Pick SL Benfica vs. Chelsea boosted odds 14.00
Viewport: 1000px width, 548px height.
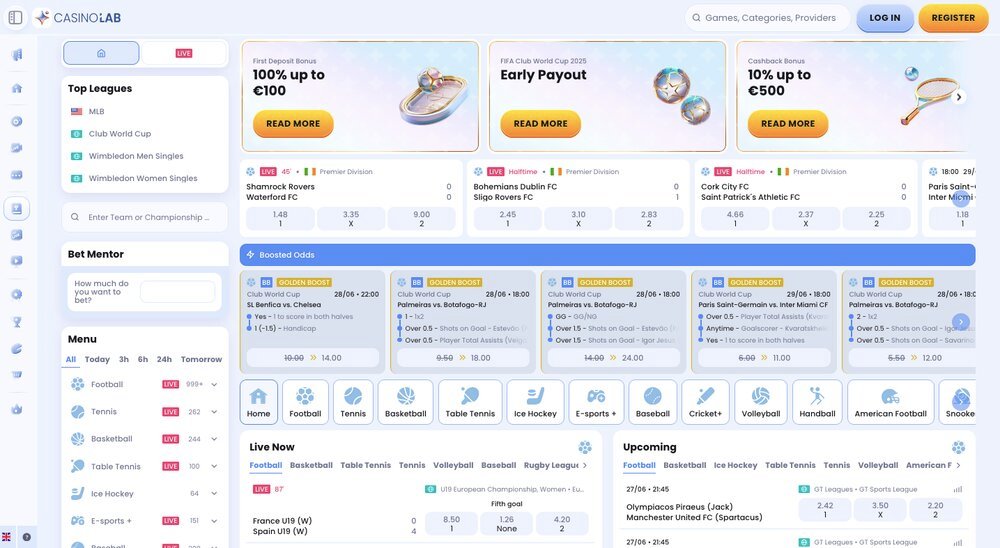(312, 358)
